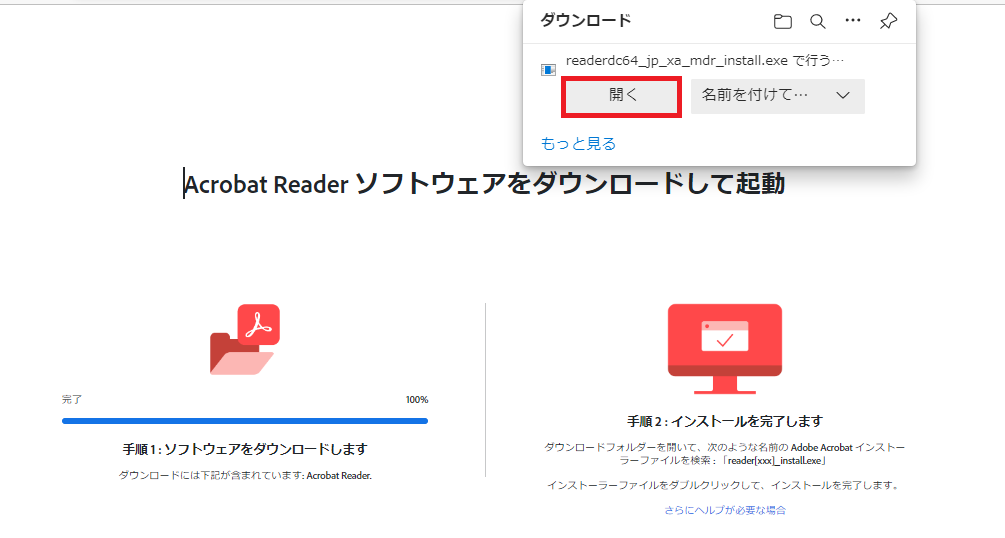Click the 手順 1 download heading

pyautogui.click(x=245, y=449)
